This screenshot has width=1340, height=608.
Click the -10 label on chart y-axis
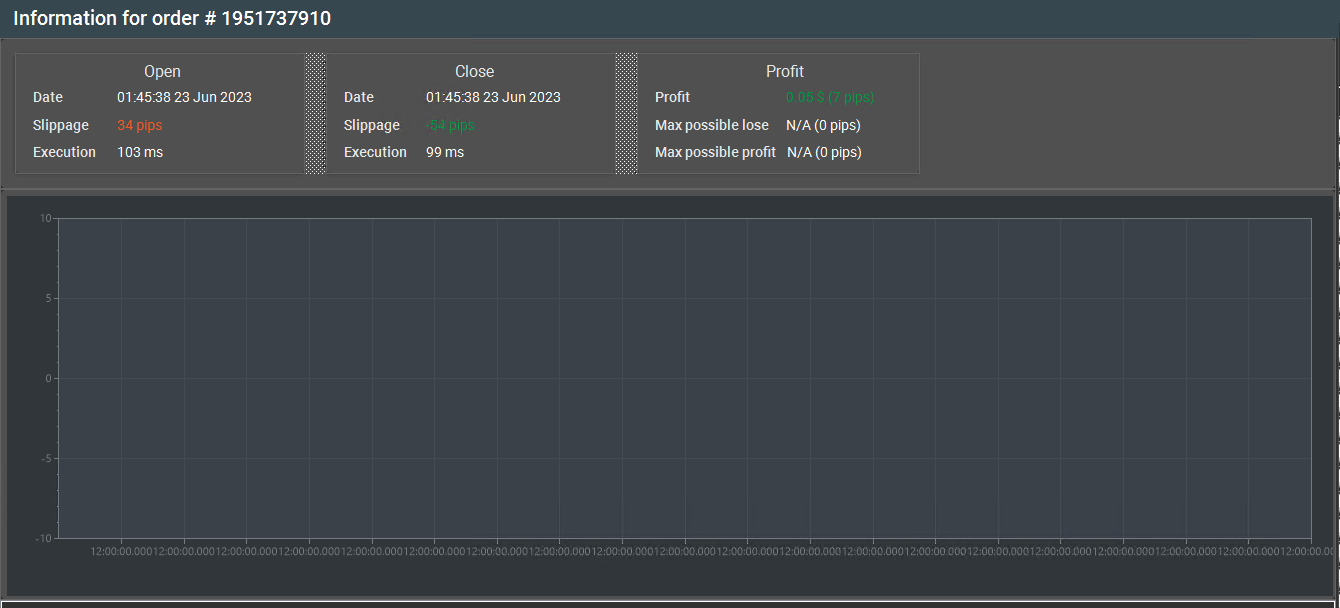point(44,538)
